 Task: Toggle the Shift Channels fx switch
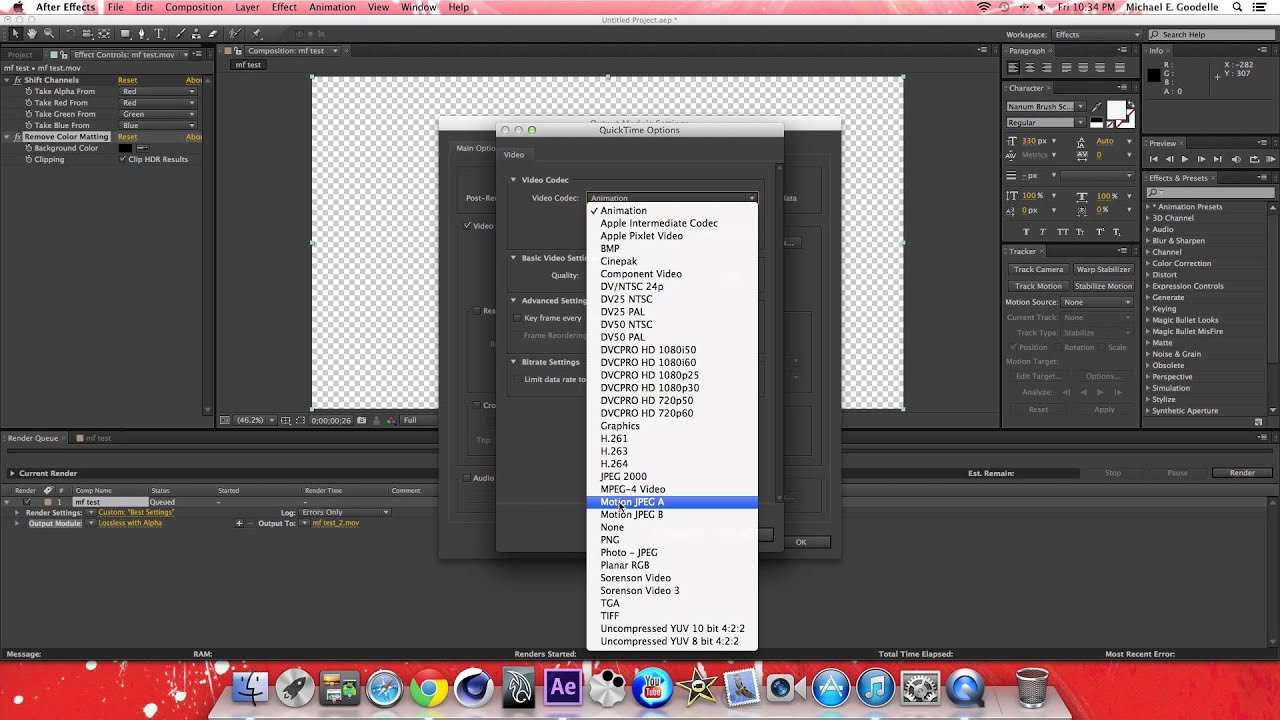coord(17,80)
